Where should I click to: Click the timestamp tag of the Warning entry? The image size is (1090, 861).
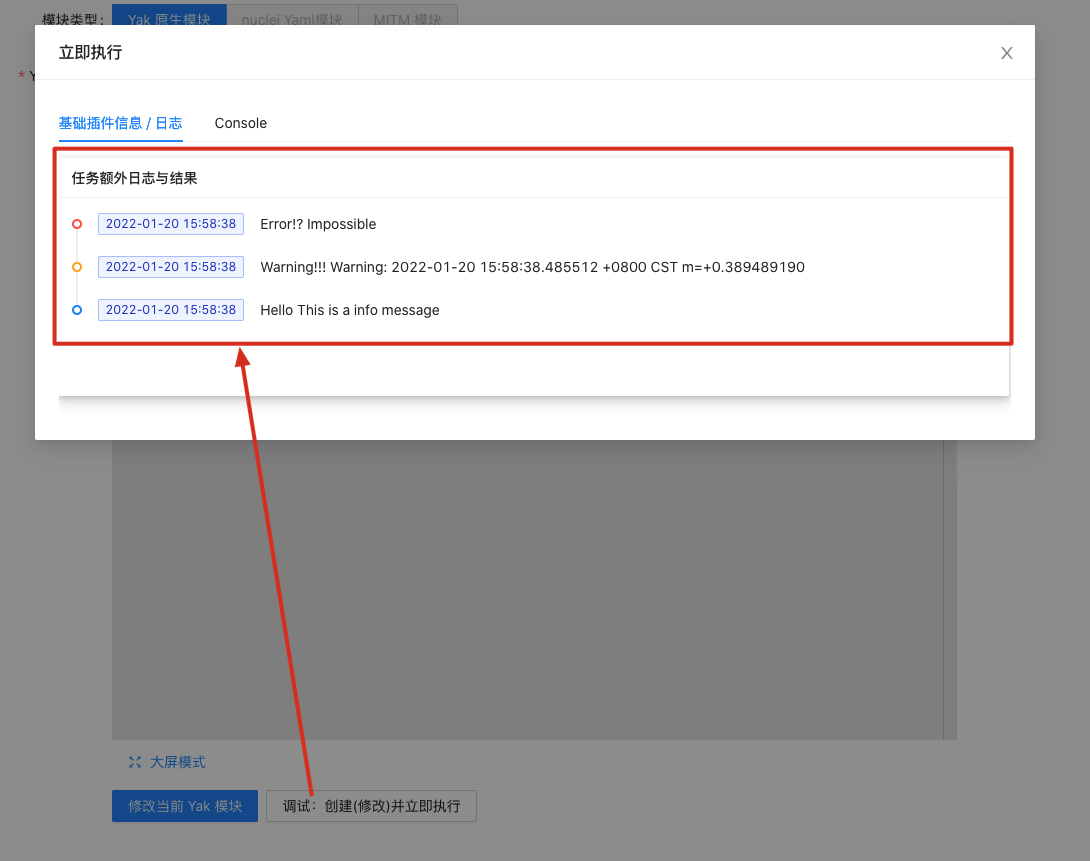pyautogui.click(x=171, y=267)
